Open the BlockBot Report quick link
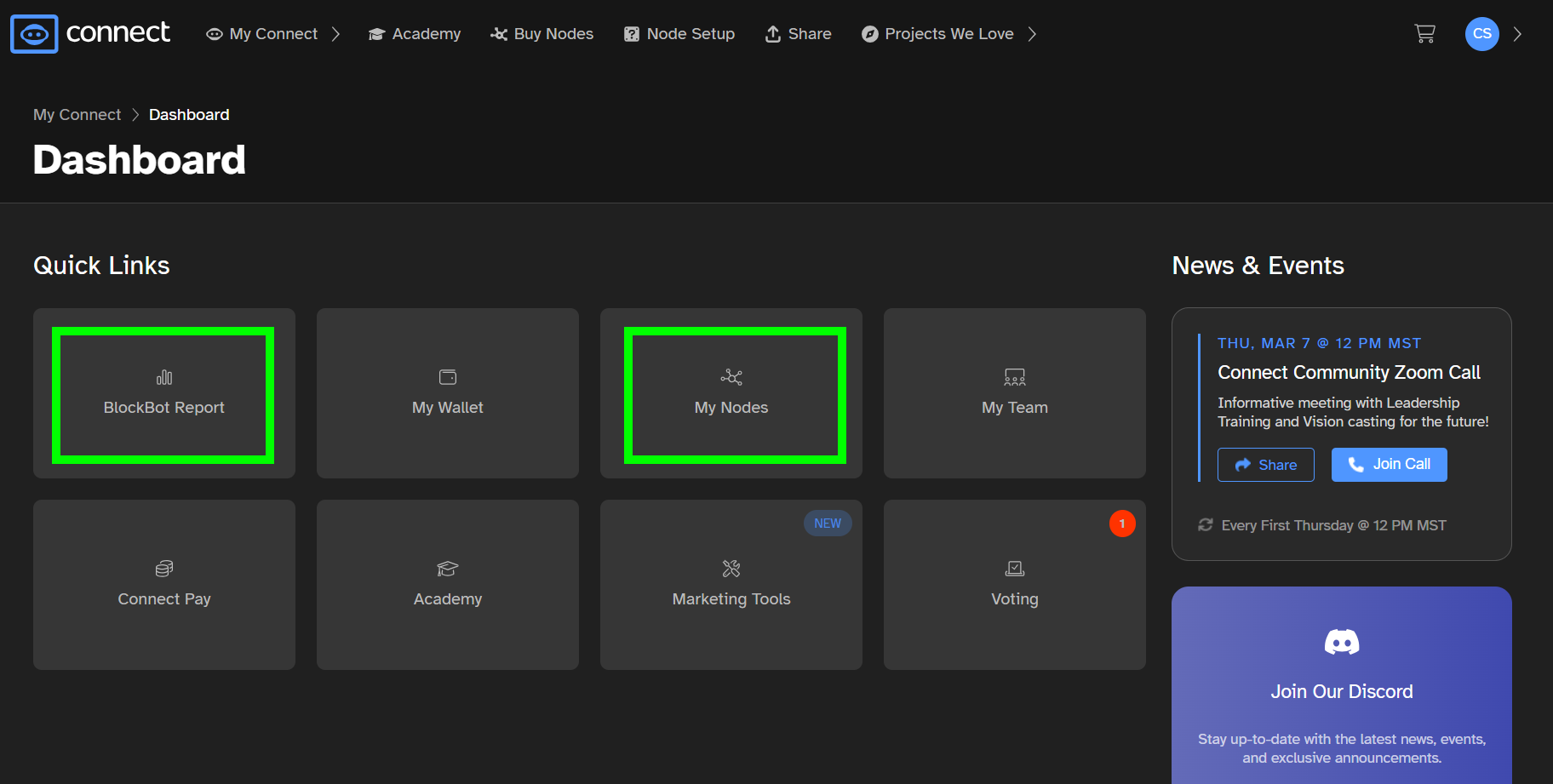1553x784 pixels. (x=164, y=393)
